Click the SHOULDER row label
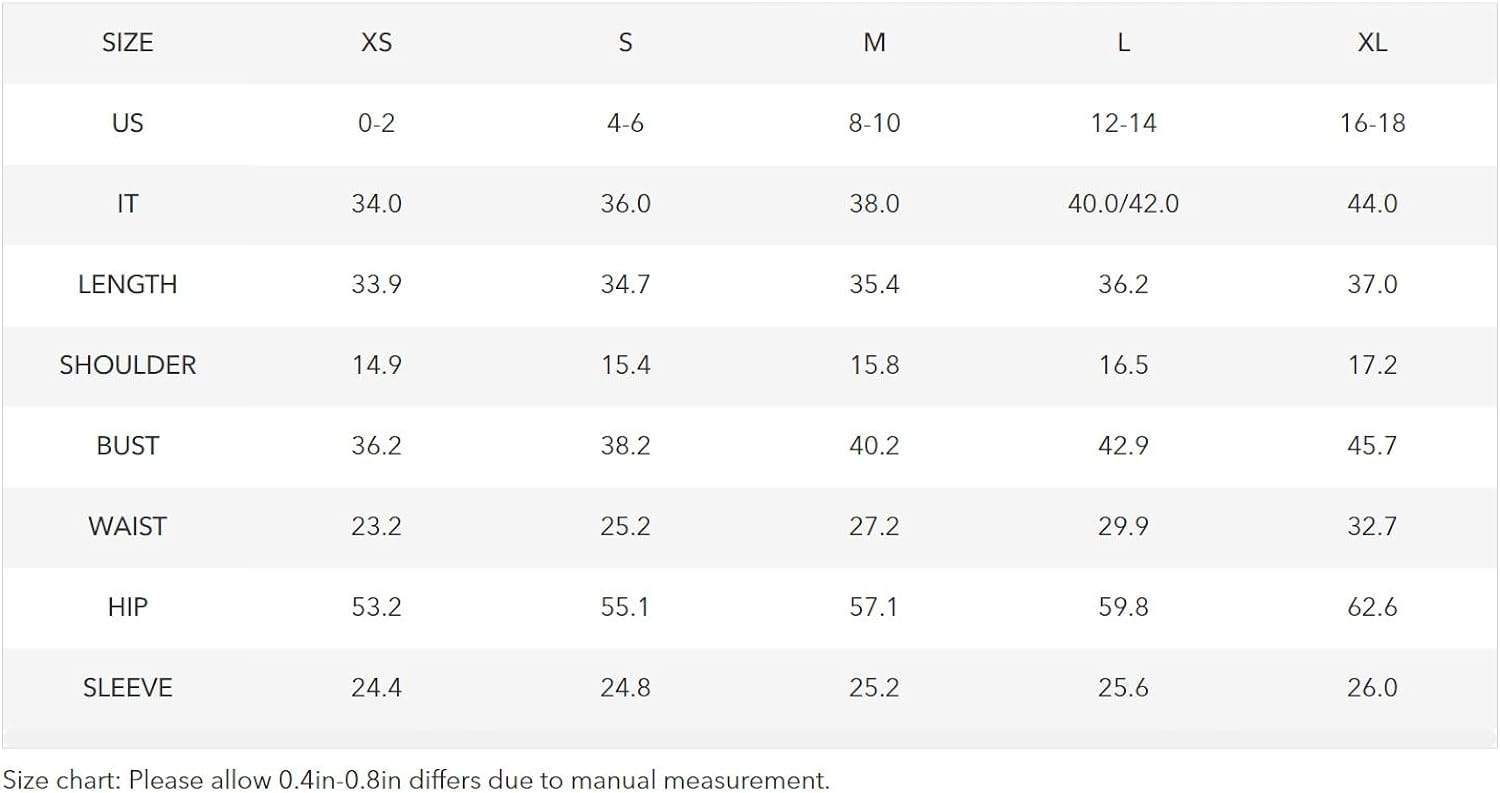The height and width of the screenshot is (793, 1500). tap(127, 365)
